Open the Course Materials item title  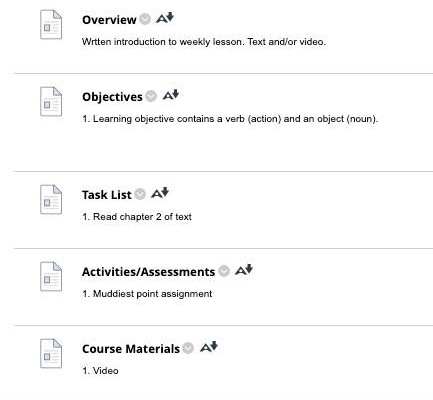click(x=131, y=349)
